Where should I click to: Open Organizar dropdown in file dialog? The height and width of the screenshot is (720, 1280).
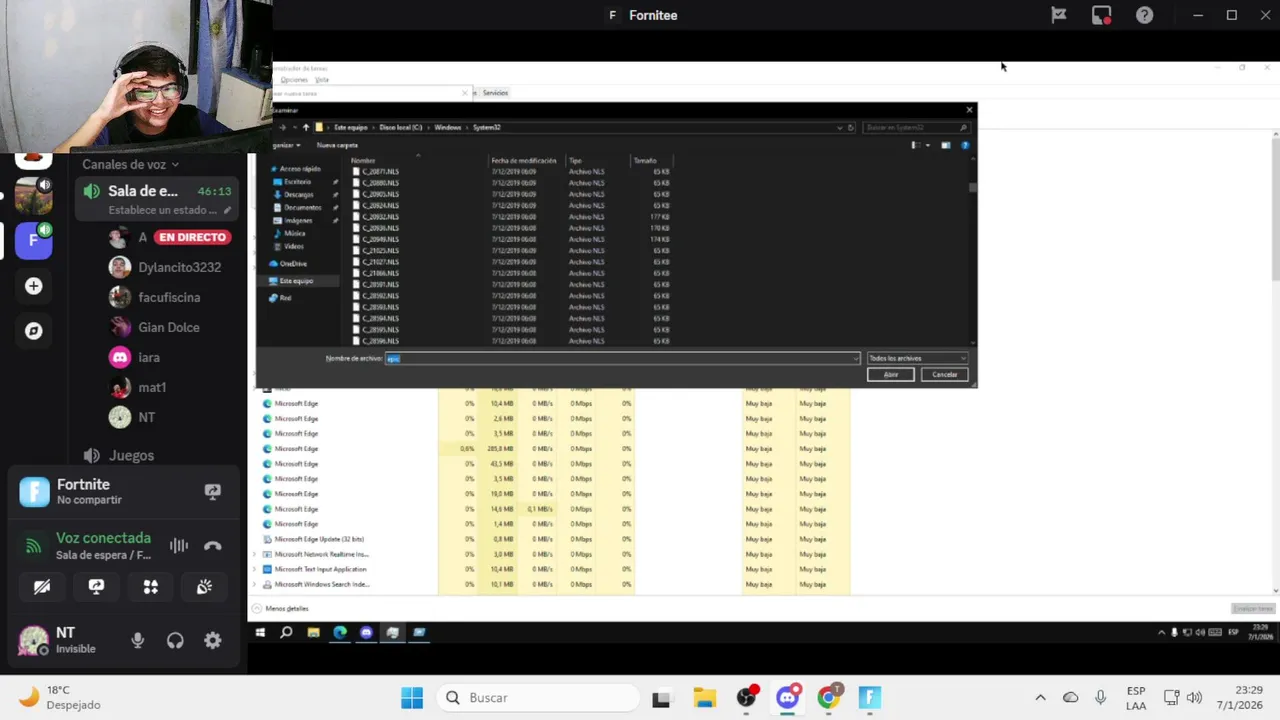click(x=285, y=145)
